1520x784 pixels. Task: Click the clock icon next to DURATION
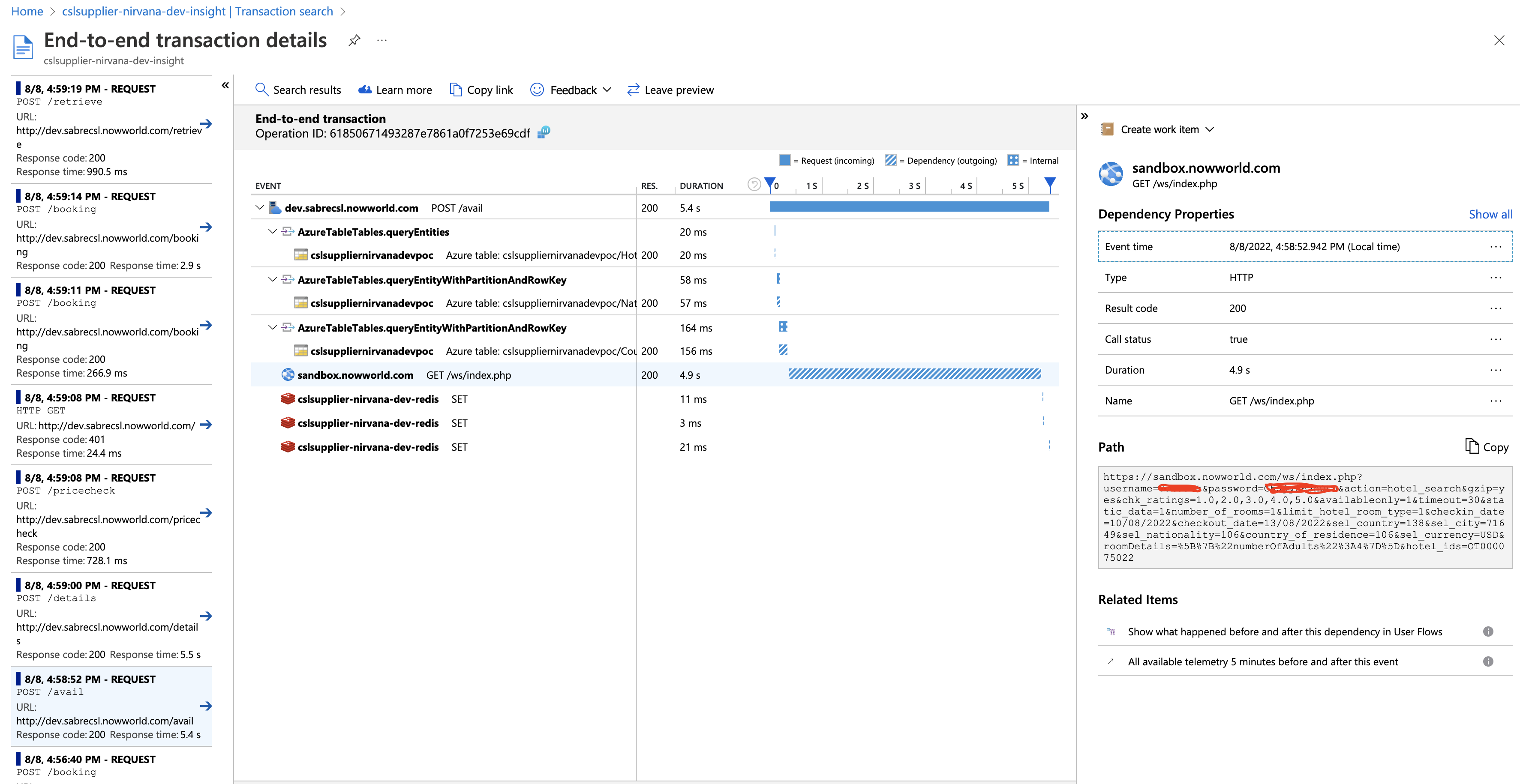point(754,185)
